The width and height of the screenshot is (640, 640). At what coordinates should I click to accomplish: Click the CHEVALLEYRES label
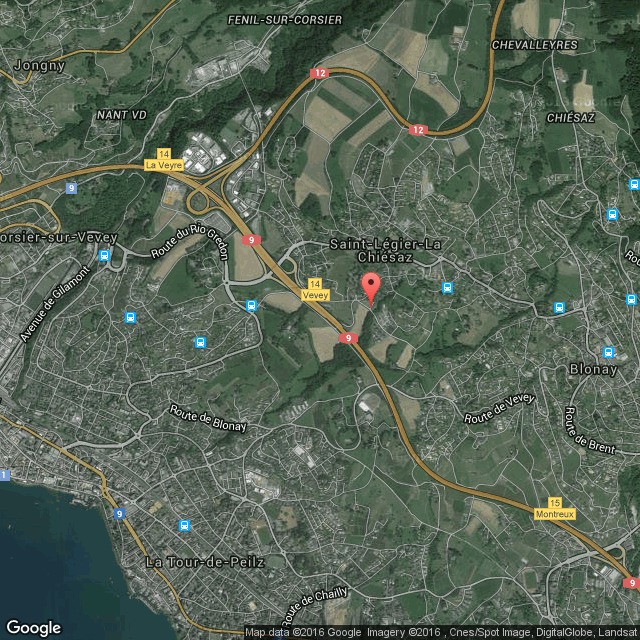coord(534,45)
